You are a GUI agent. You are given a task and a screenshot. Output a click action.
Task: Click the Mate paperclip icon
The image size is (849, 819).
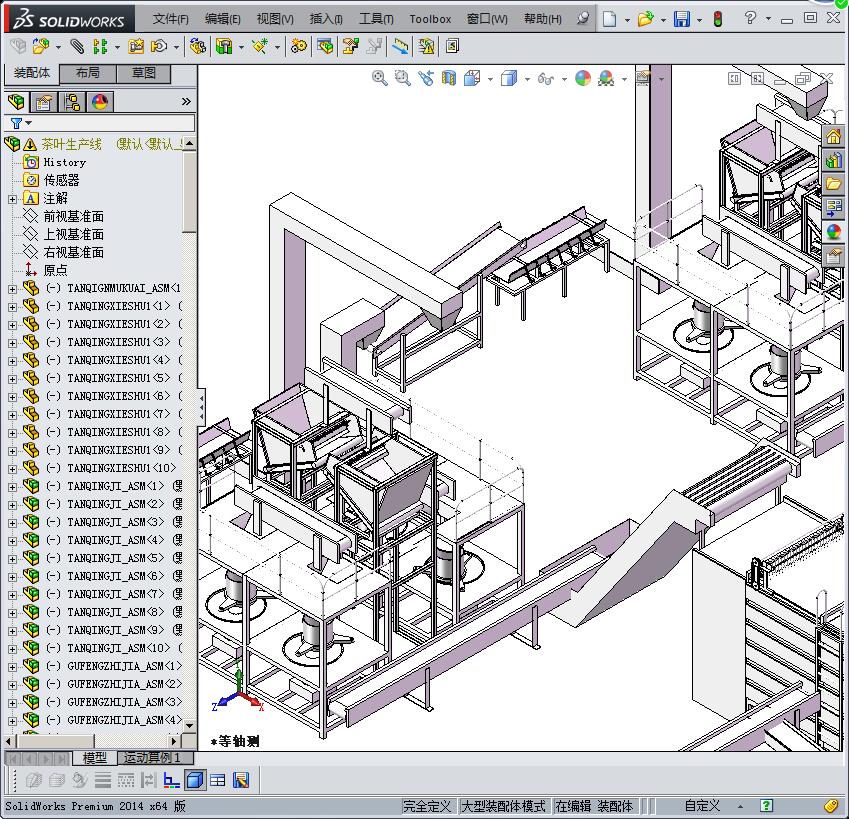(77, 47)
